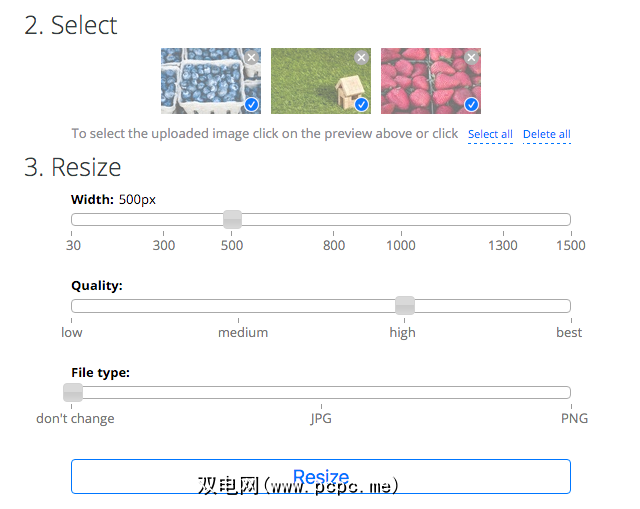The width and height of the screenshot is (640, 509).
Task: Click the Delete all link
Action: [x=546, y=134]
